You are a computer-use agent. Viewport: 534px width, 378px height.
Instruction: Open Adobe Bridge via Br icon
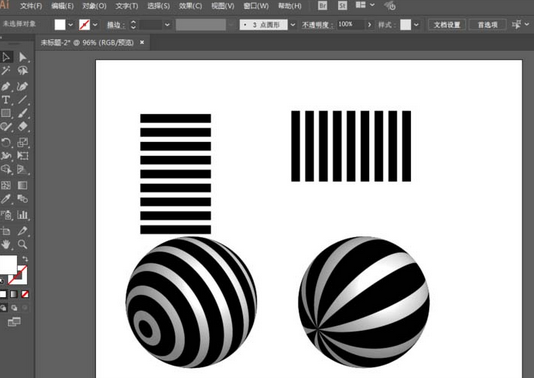tap(322, 5)
